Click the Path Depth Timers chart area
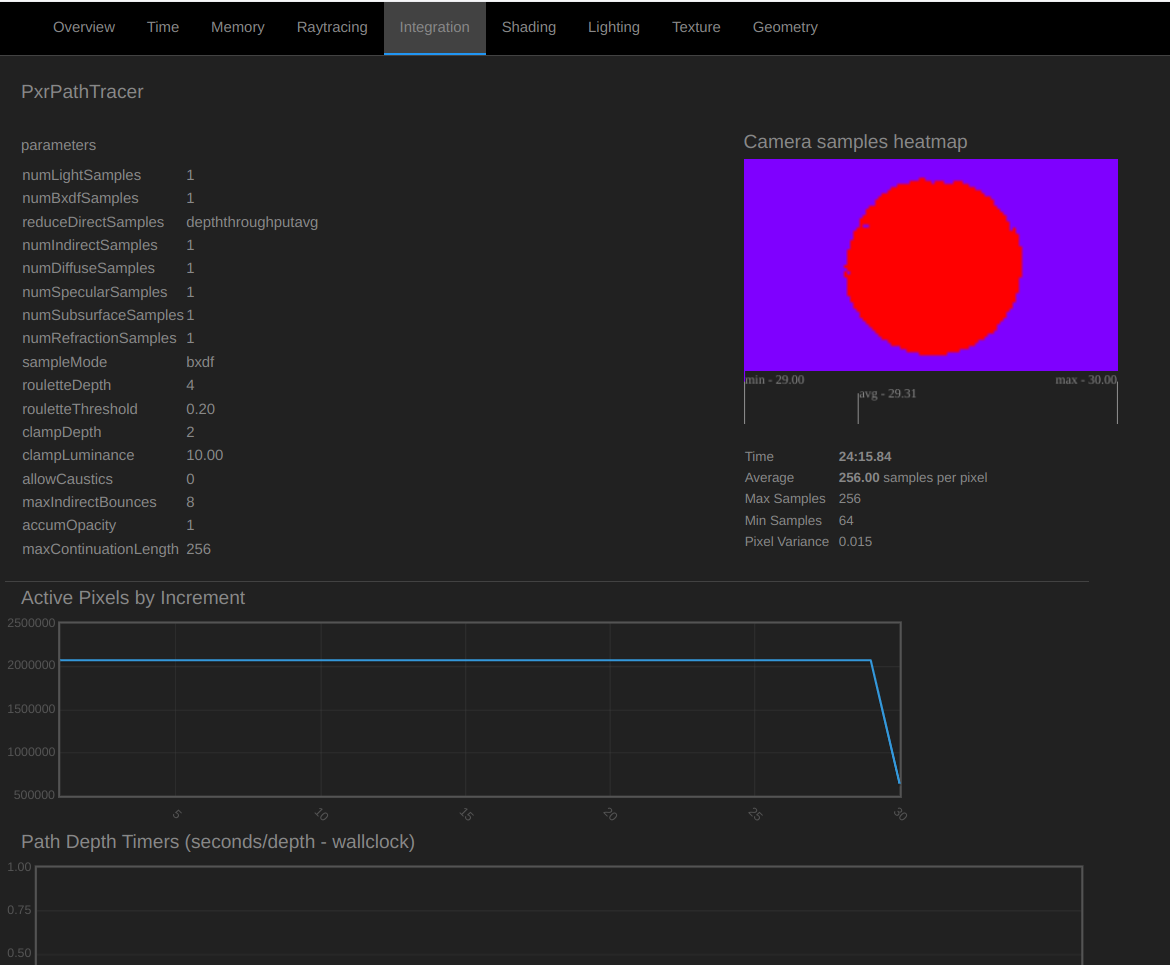Viewport: 1170px width, 965px height. [559, 915]
